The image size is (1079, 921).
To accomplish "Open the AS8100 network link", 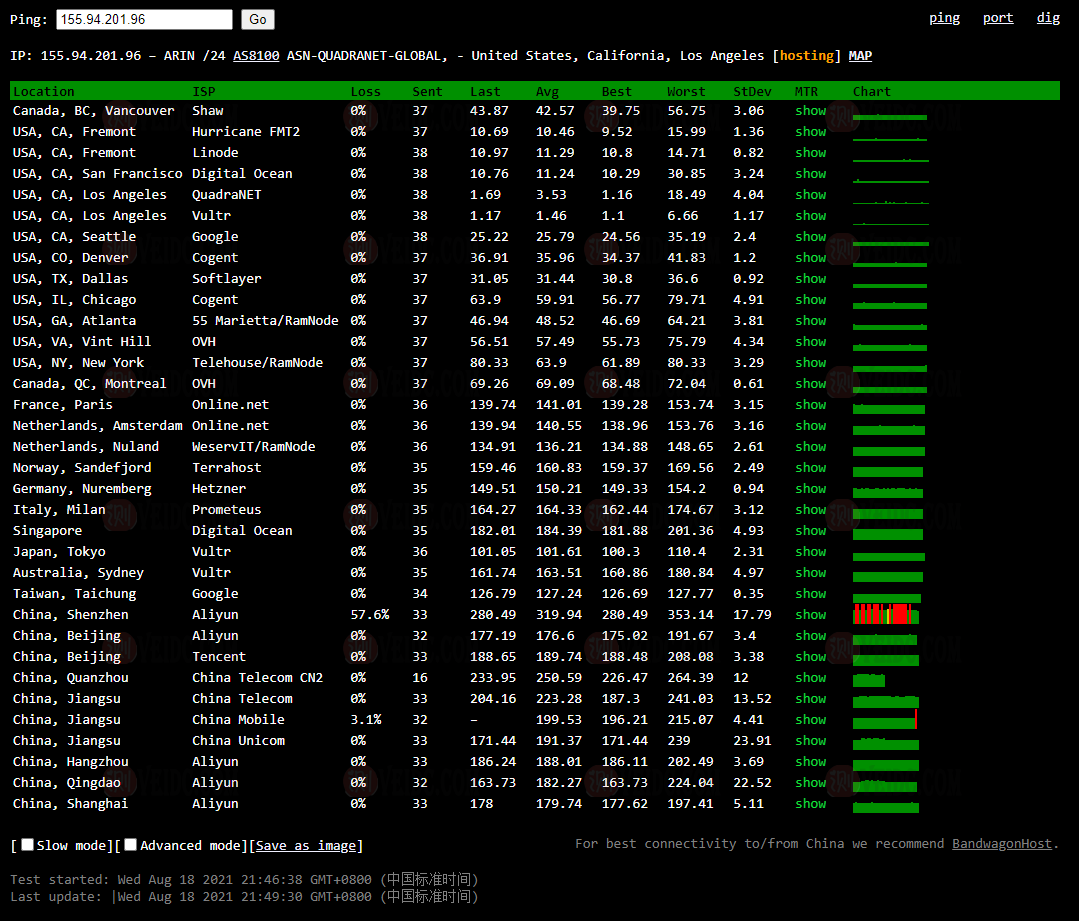I will 256,56.
